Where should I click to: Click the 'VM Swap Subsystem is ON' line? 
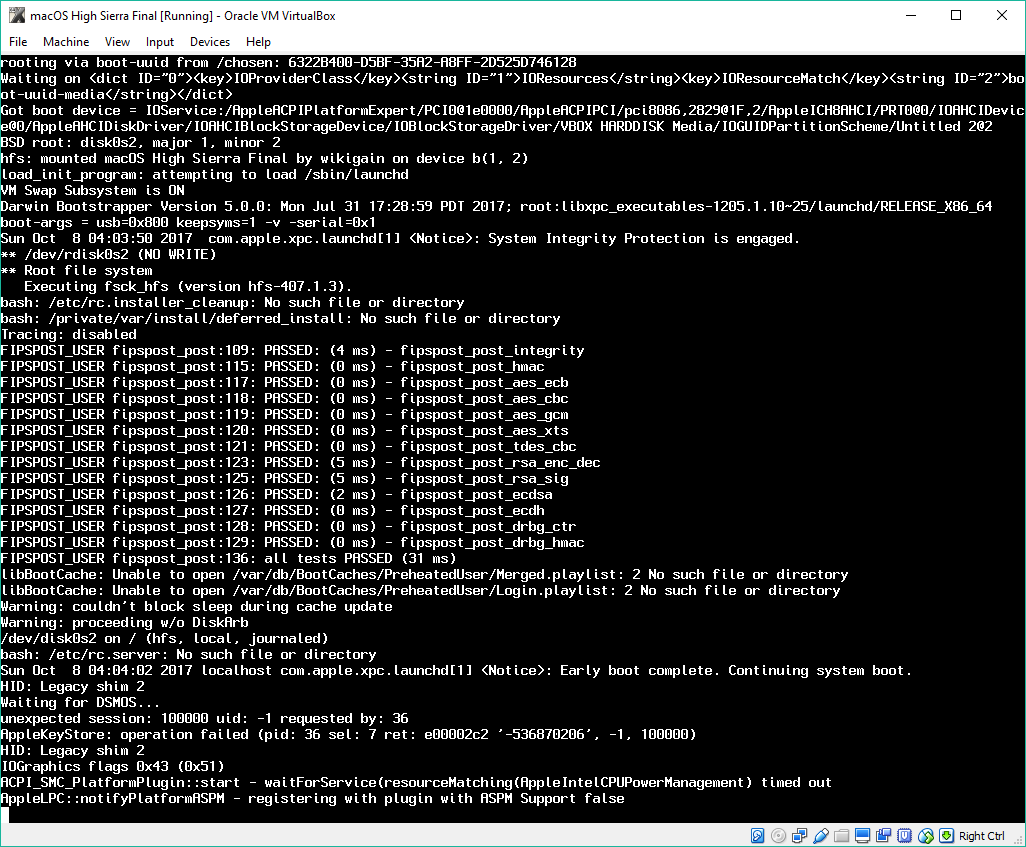pyautogui.click(x=92, y=190)
